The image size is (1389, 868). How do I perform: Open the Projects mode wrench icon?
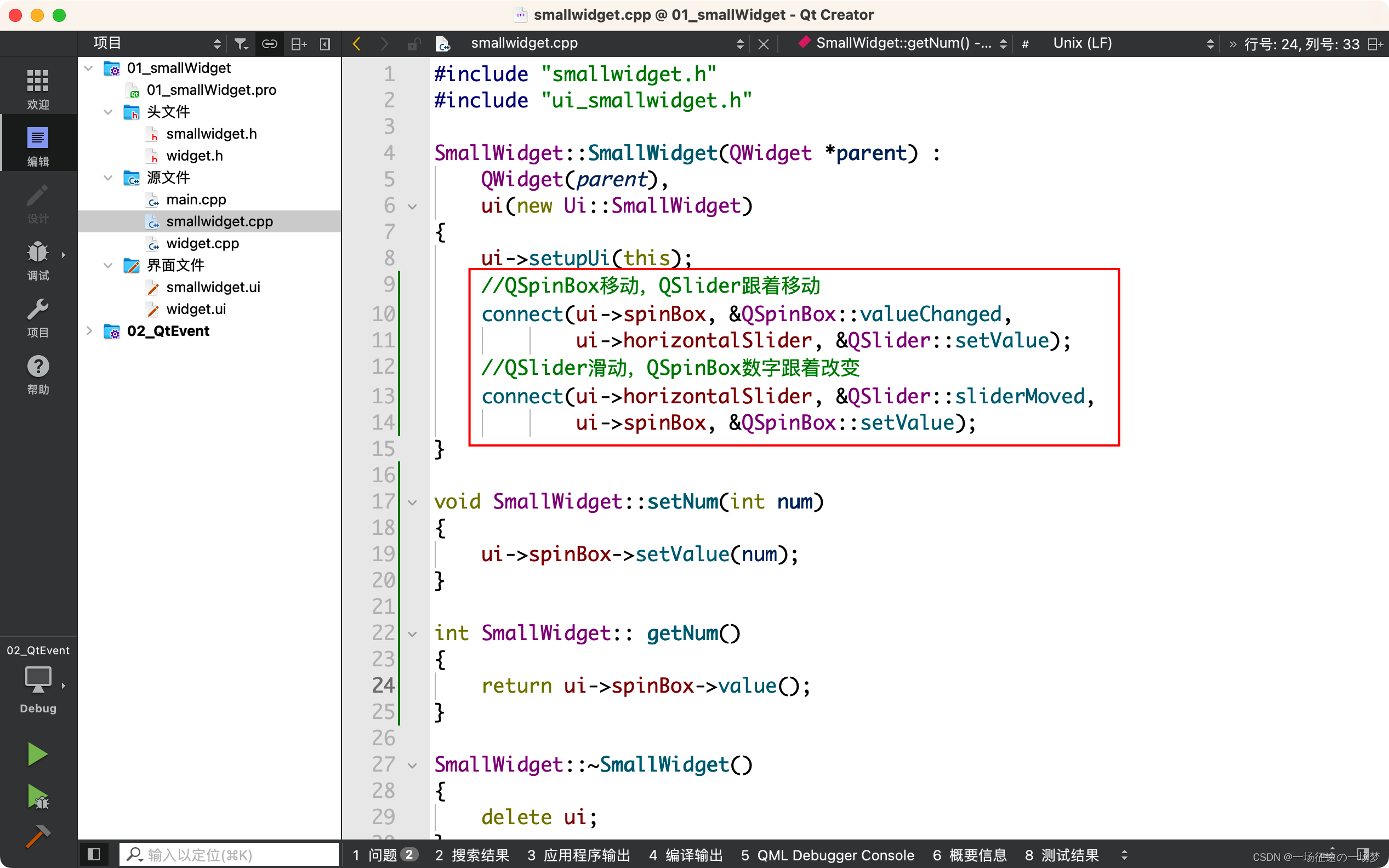click(x=38, y=317)
